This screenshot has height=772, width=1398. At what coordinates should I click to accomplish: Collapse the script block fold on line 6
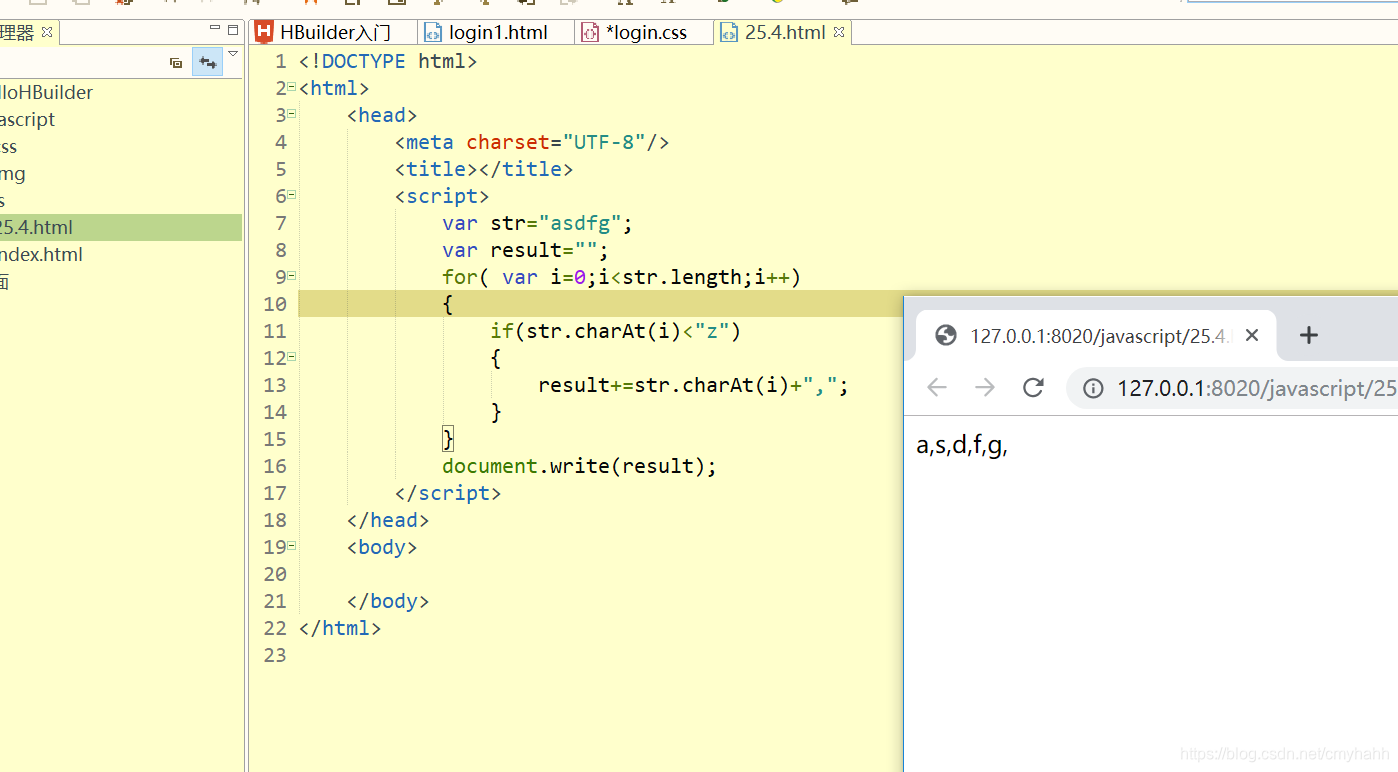tap(292, 195)
